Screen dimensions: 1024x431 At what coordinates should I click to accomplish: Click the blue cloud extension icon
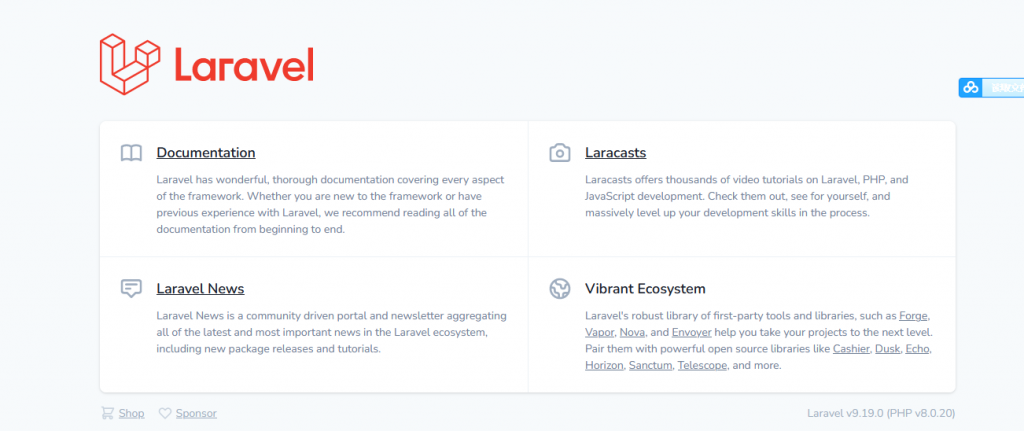970,88
